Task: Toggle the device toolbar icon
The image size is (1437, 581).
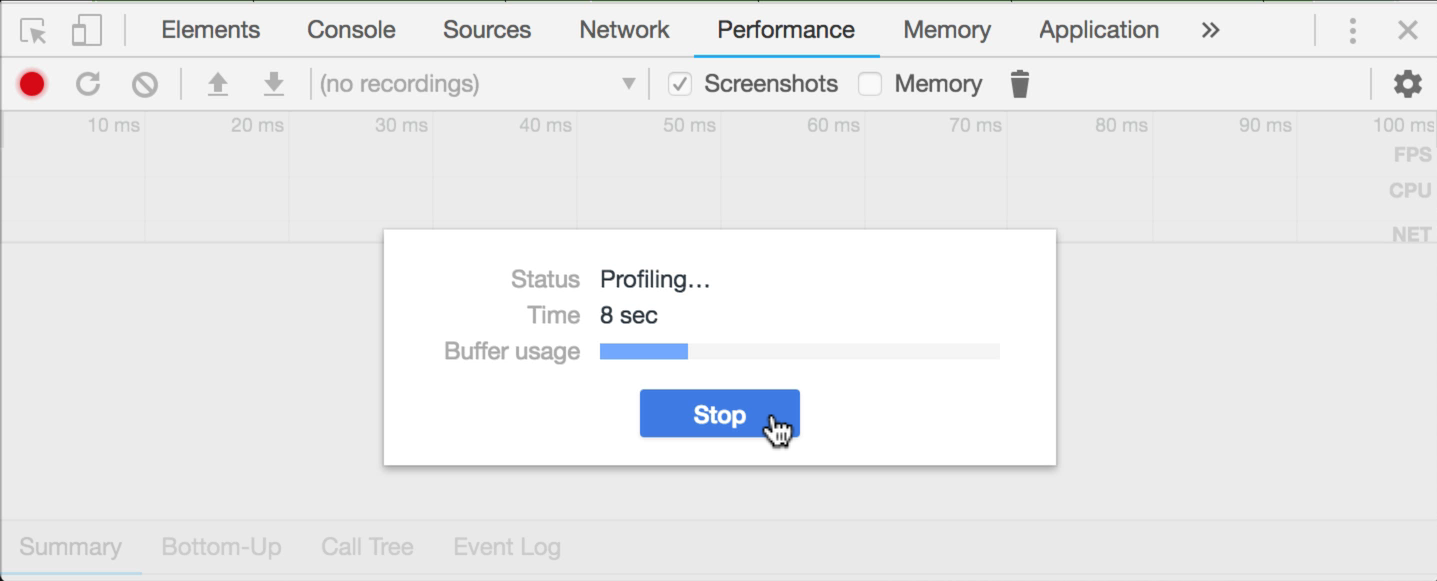Action: 86,29
